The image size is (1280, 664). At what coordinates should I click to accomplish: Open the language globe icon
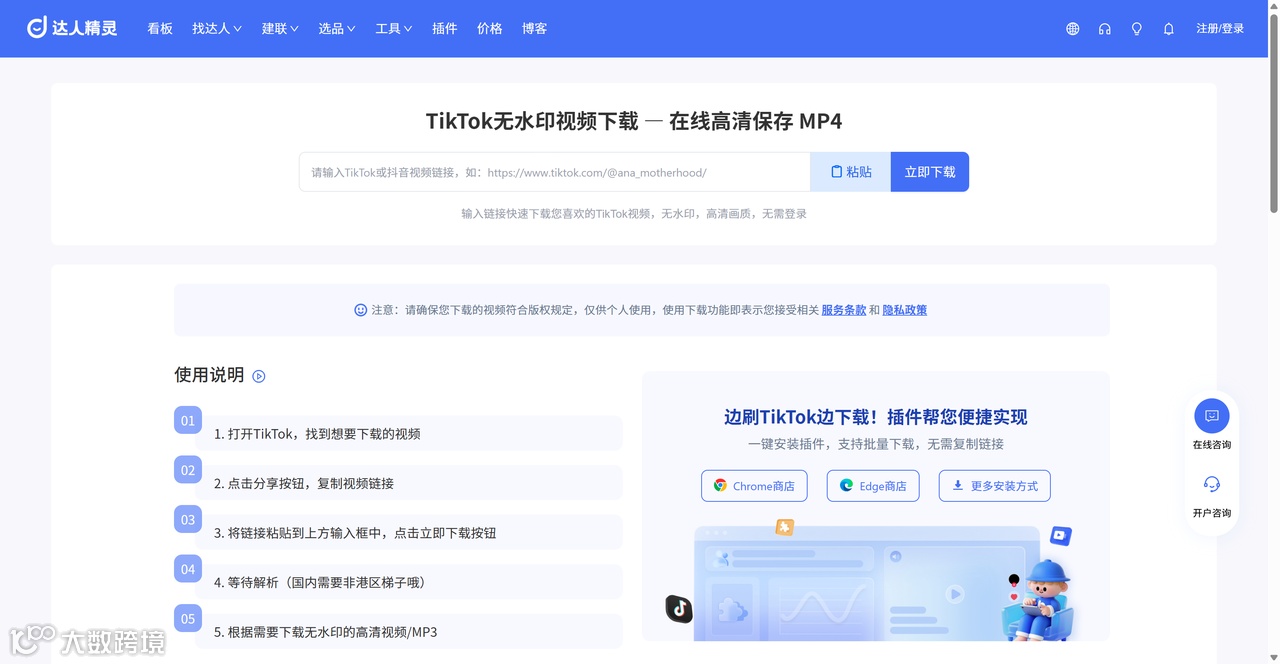pos(1072,29)
